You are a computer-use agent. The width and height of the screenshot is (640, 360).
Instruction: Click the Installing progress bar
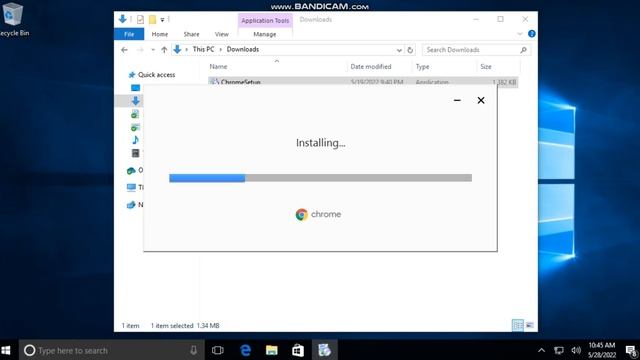pos(320,178)
